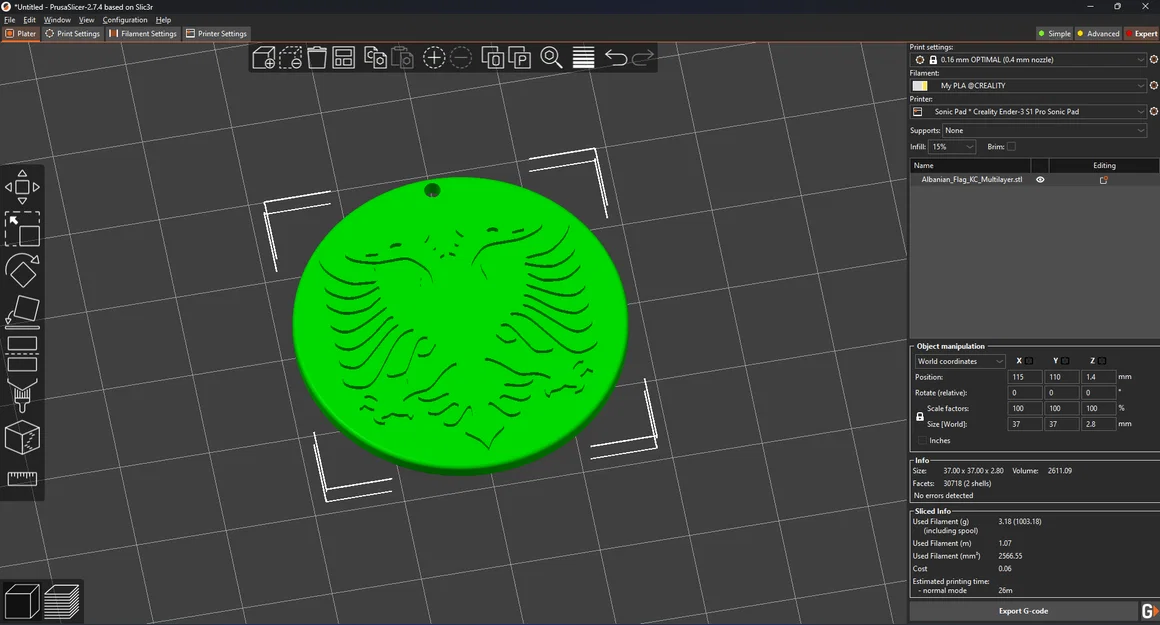Select the Place on face tool
This screenshot has height=625, width=1160.
click(x=22, y=311)
